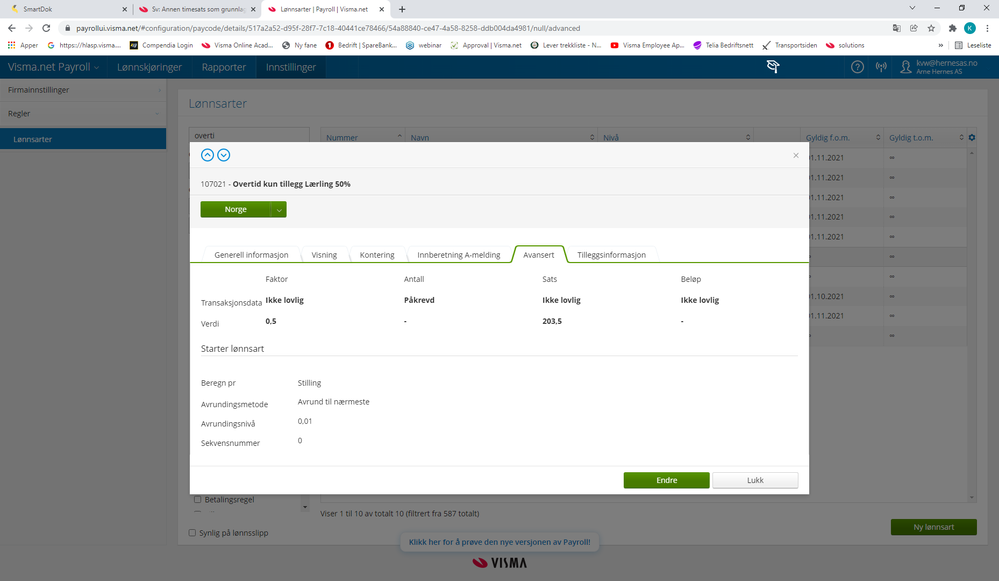This screenshot has width=999, height=581.
Task: Click the search field containing overti
Action: click(x=249, y=135)
